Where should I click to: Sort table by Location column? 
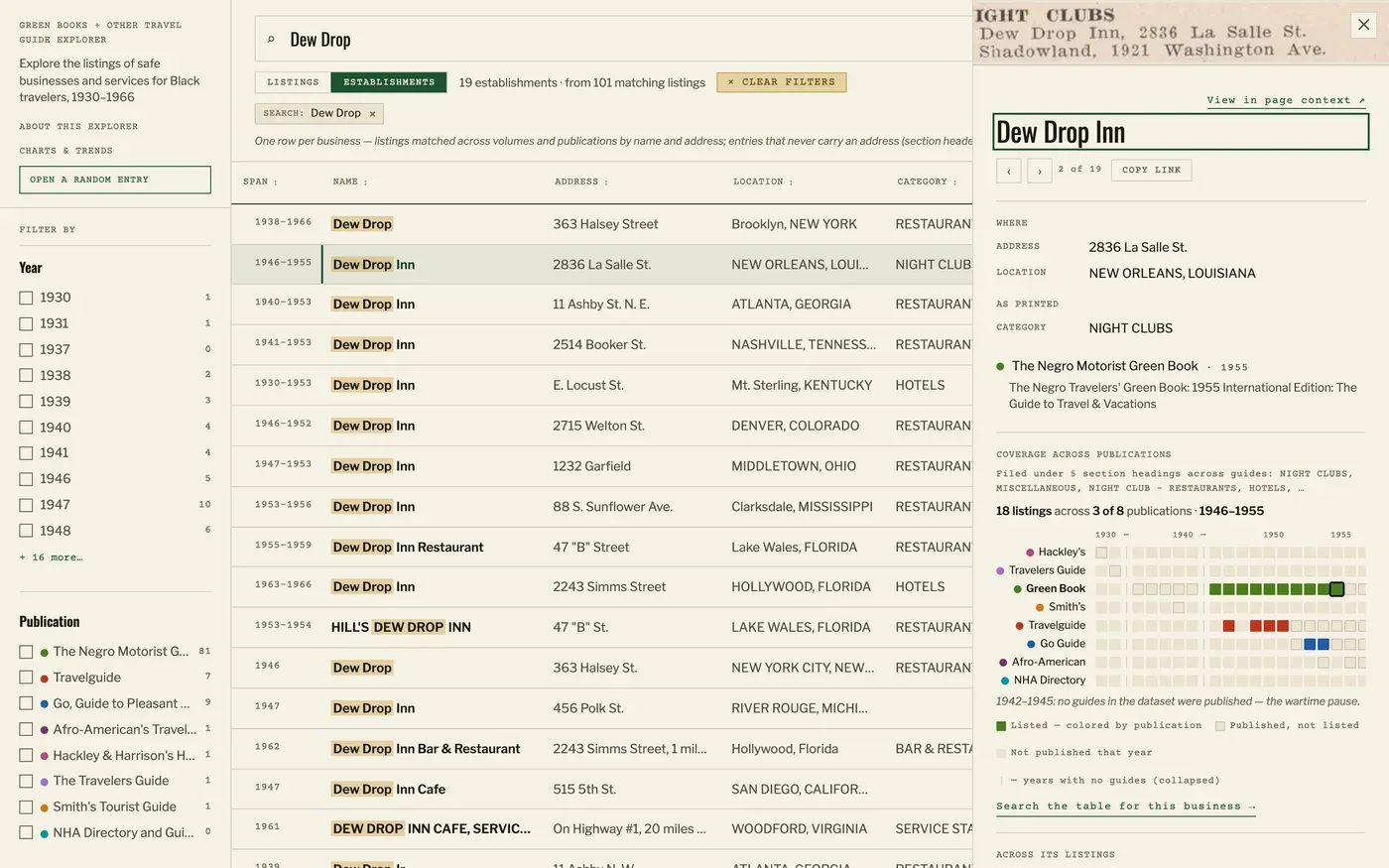(762, 182)
